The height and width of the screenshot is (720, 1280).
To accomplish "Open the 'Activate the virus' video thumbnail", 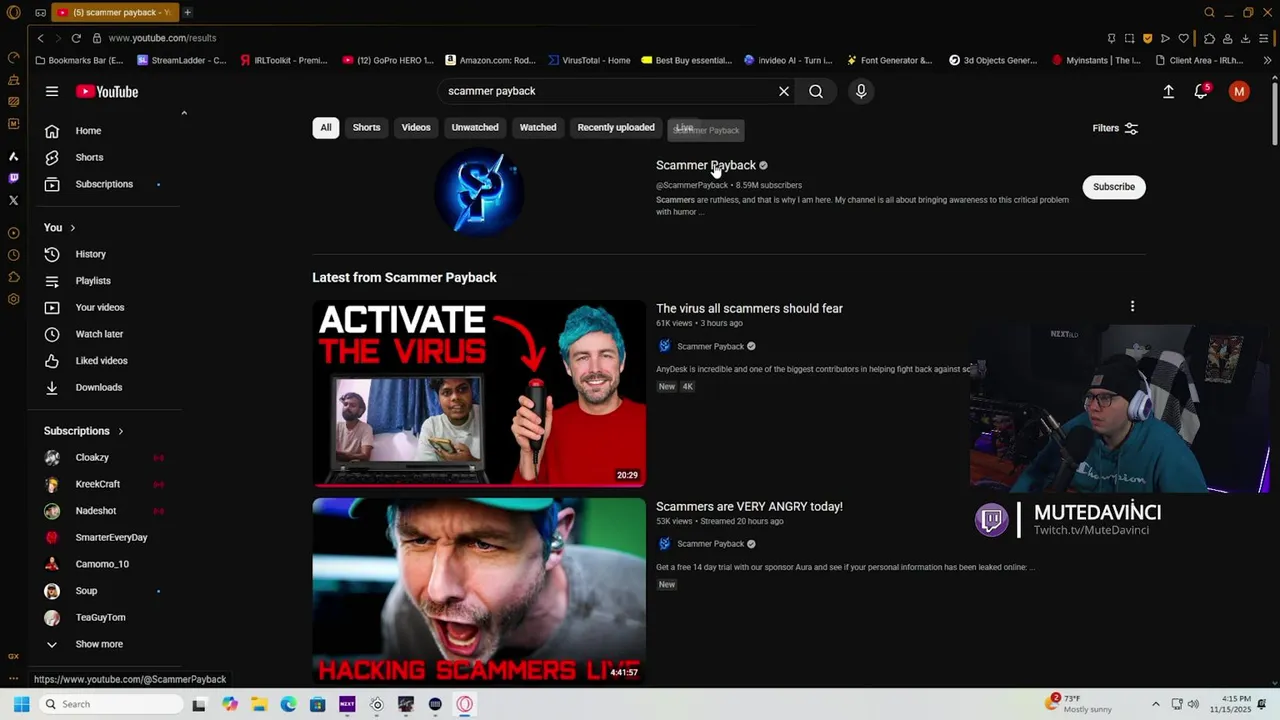I will (479, 393).
